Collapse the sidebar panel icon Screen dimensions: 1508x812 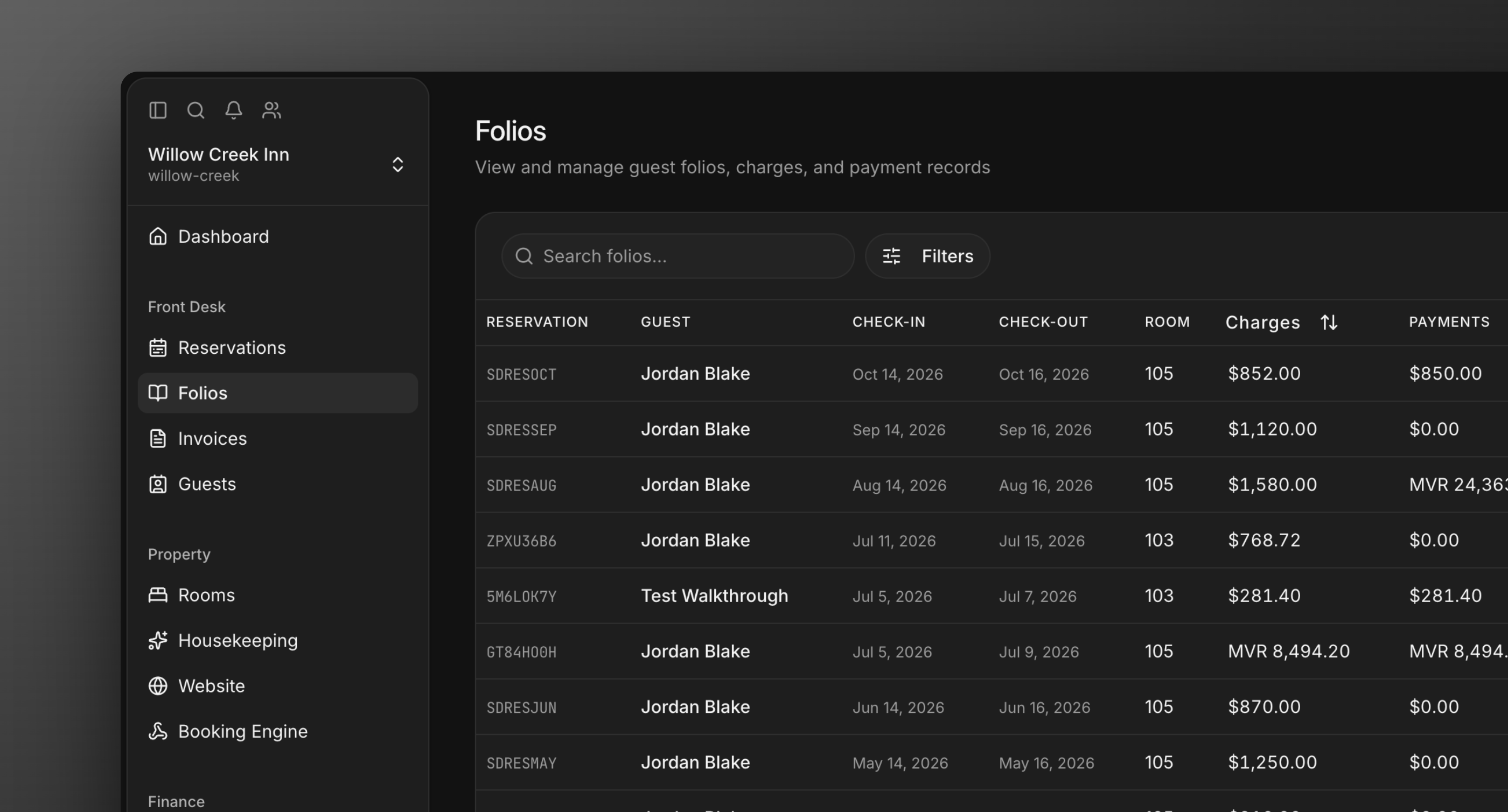[x=157, y=110]
